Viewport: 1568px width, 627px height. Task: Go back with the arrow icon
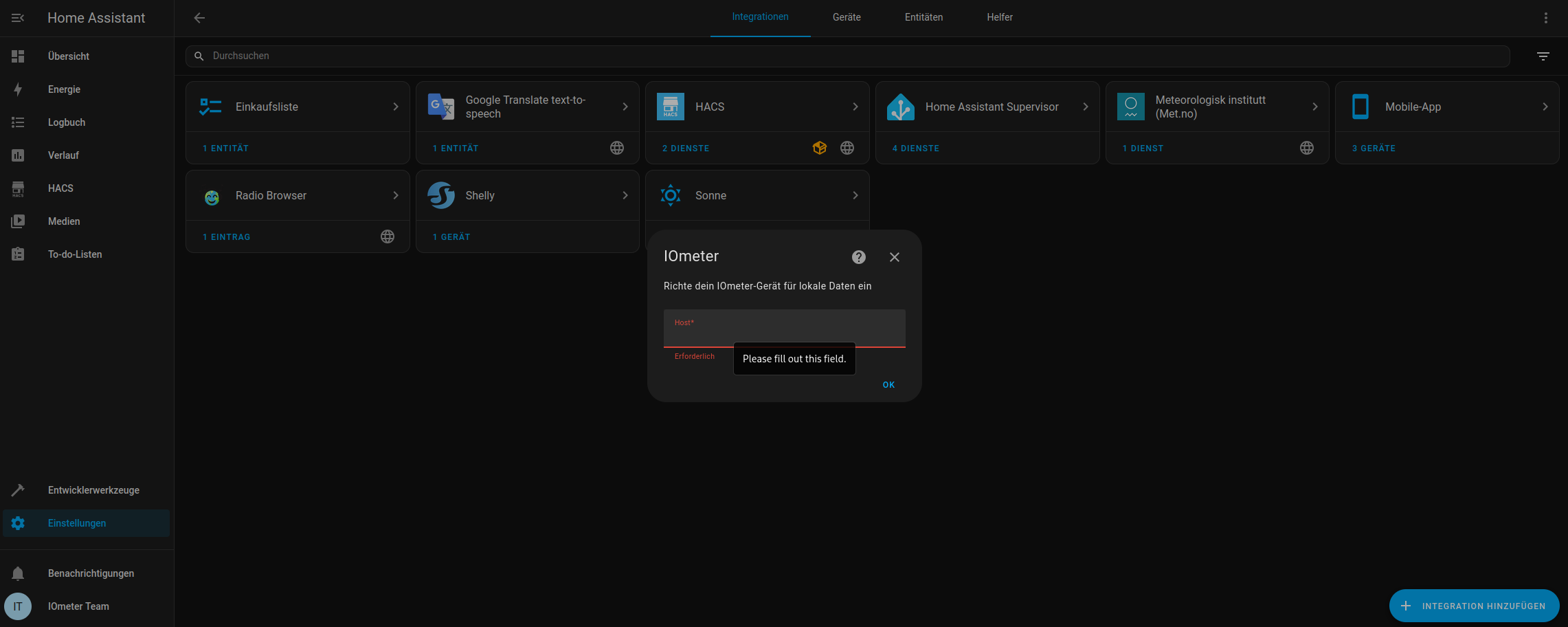pos(199,18)
